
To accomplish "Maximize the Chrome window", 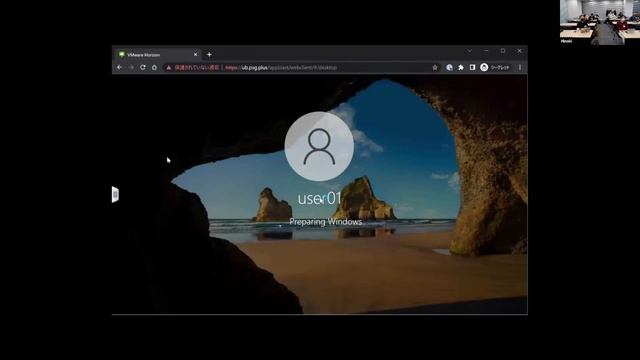I will pyautogui.click(x=503, y=51).
